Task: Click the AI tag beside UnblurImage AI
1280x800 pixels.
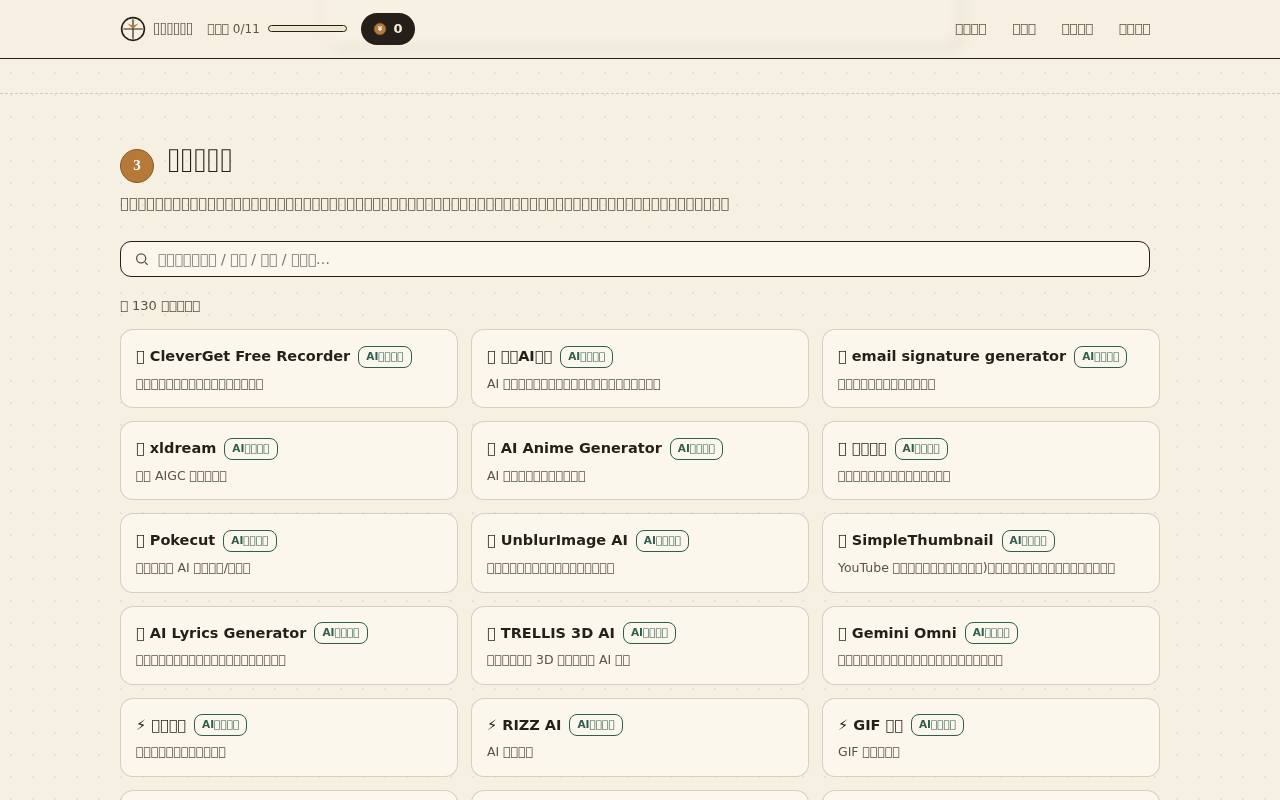Action: (662, 541)
